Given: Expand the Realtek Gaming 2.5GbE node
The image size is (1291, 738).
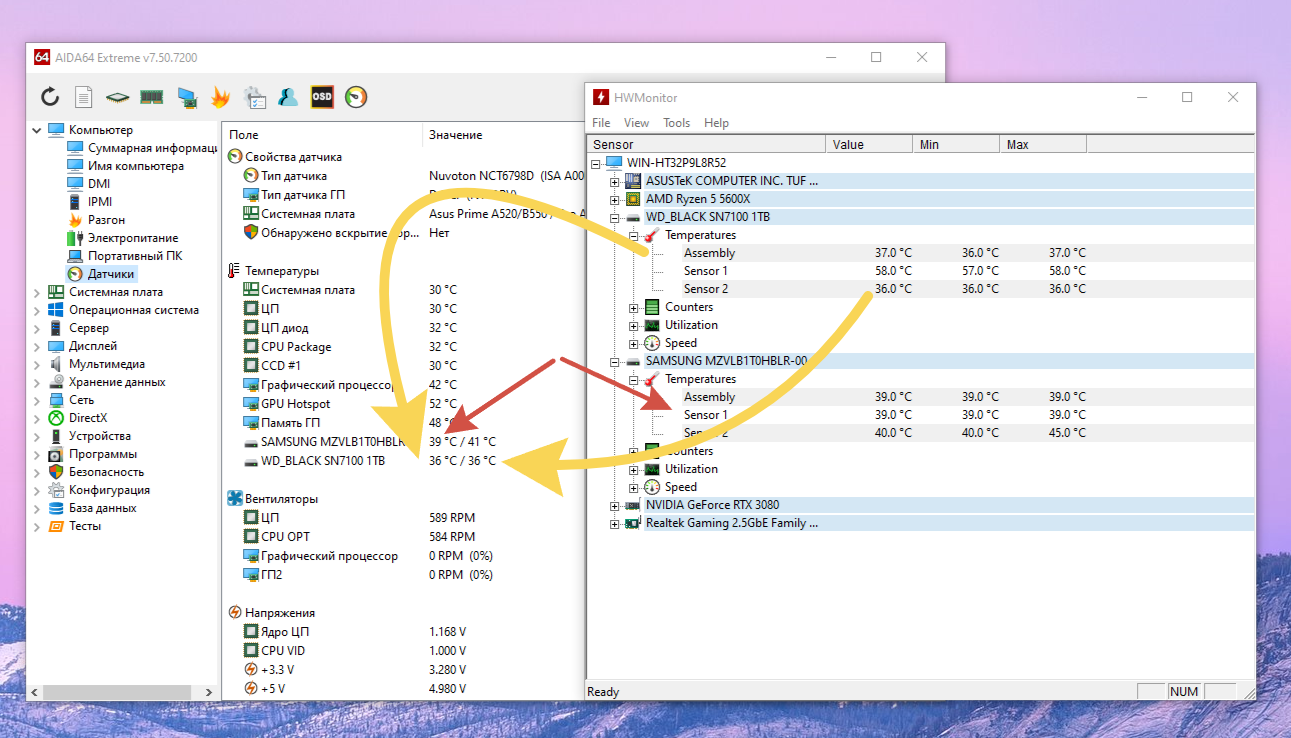Looking at the screenshot, I should [614, 524].
